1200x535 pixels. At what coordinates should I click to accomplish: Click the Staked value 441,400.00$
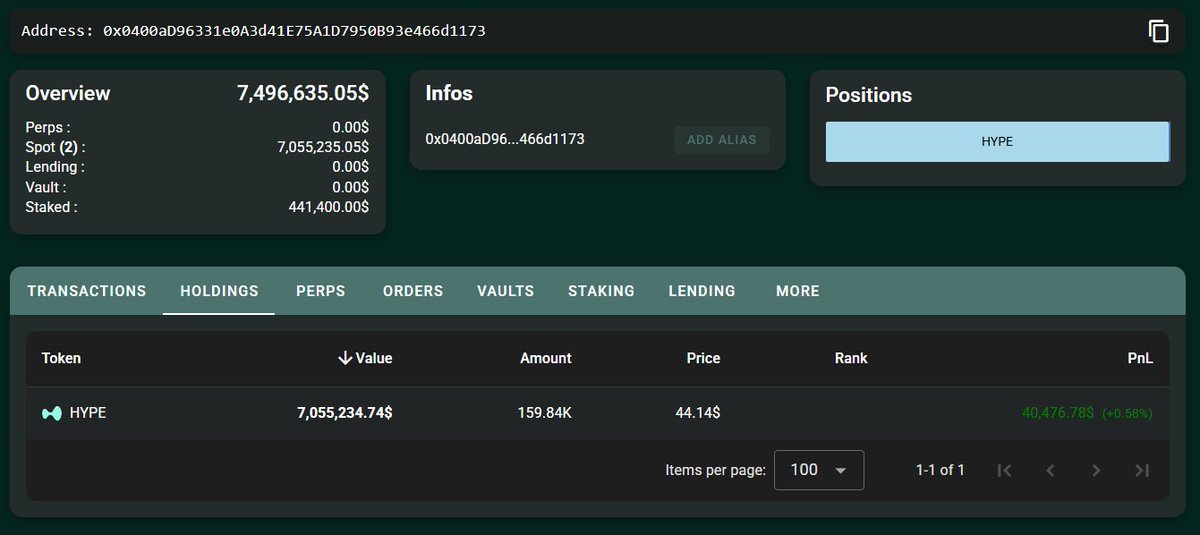pos(329,207)
